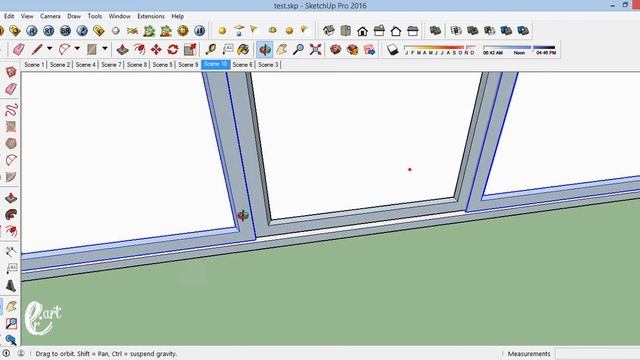Switch to Scene 4 tab
640x360 pixels.
pyautogui.click(x=86, y=64)
